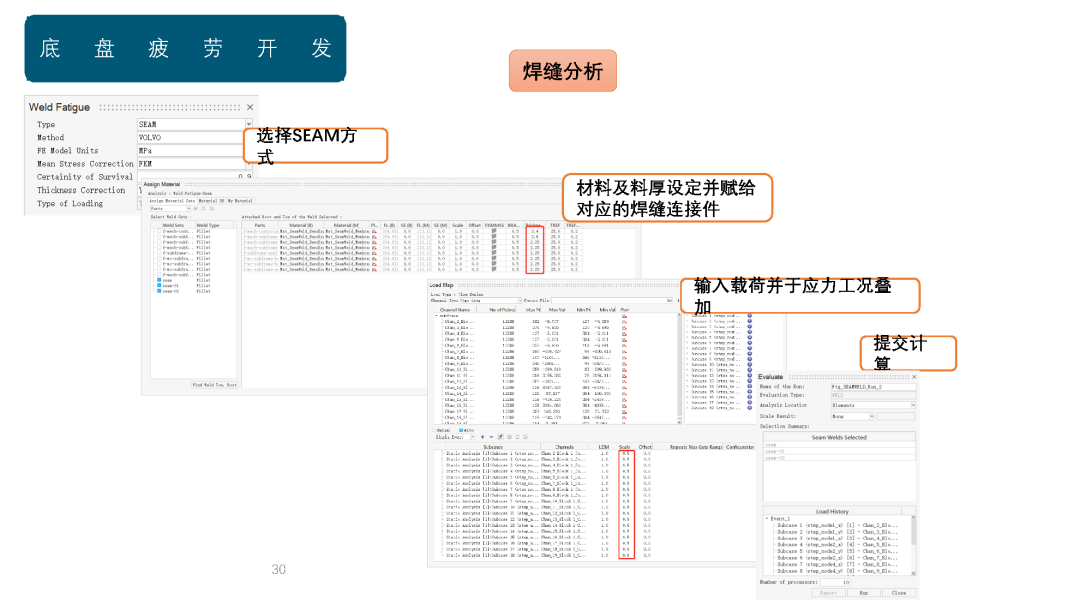Edit the Name of the Run field
The height and width of the screenshot is (611, 1080).
(873, 387)
